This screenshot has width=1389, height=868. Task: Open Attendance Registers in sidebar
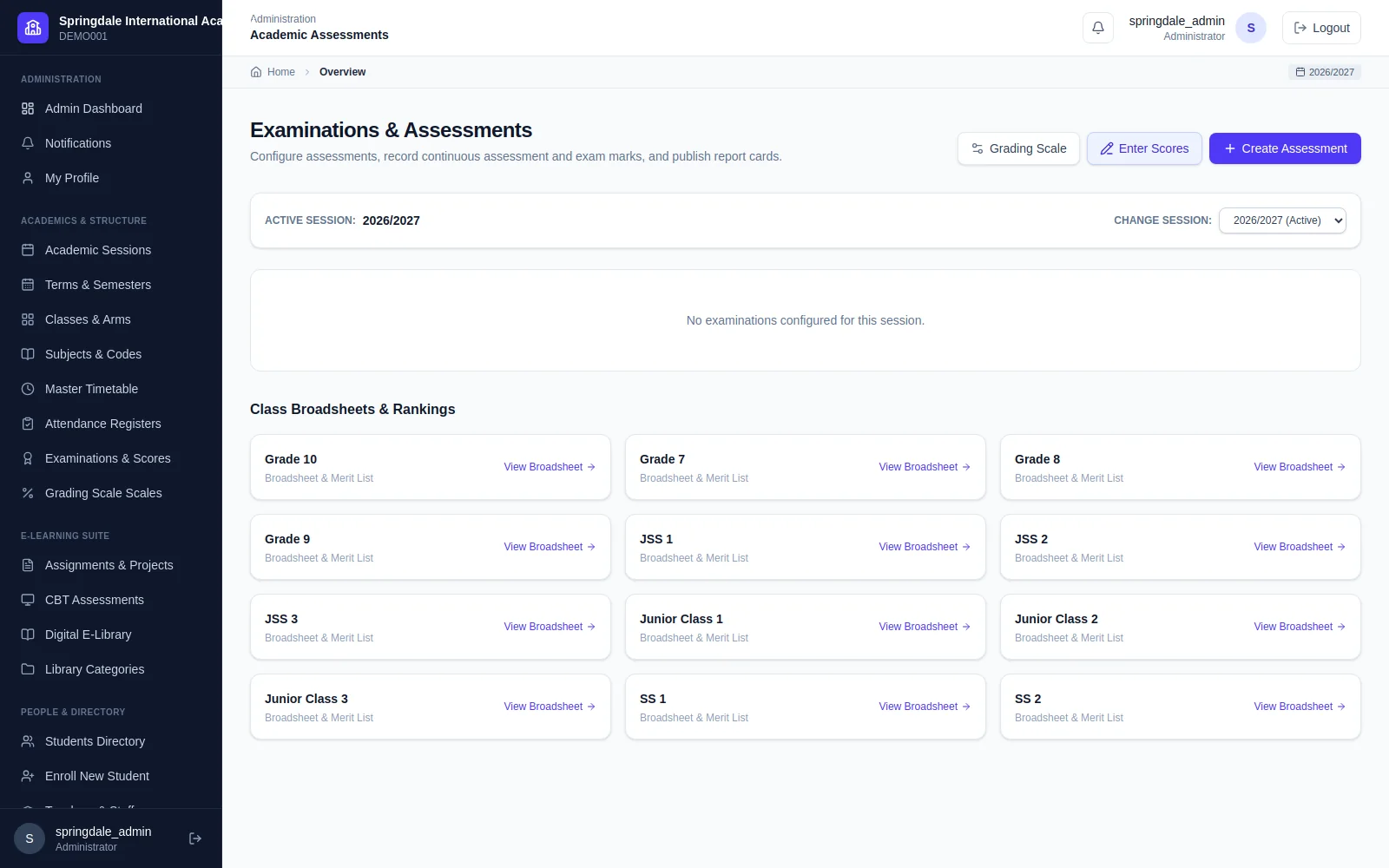(x=111, y=424)
